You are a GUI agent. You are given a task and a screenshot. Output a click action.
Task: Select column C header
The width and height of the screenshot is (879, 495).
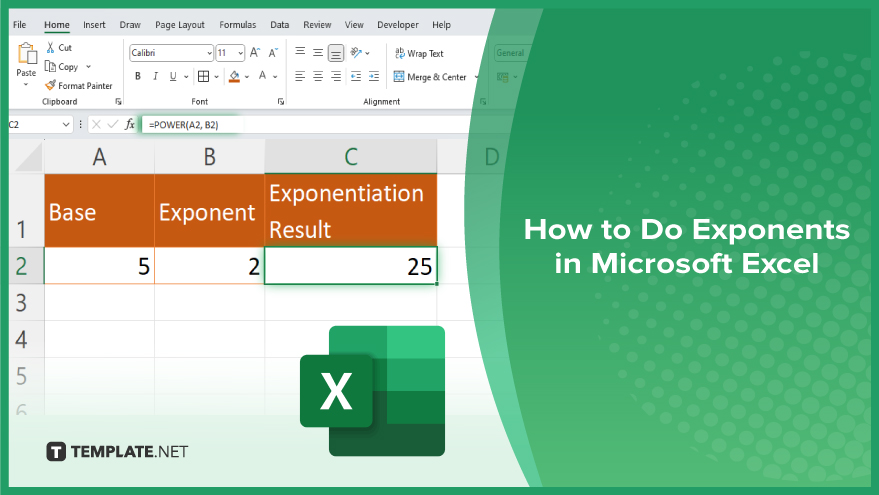pos(351,157)
